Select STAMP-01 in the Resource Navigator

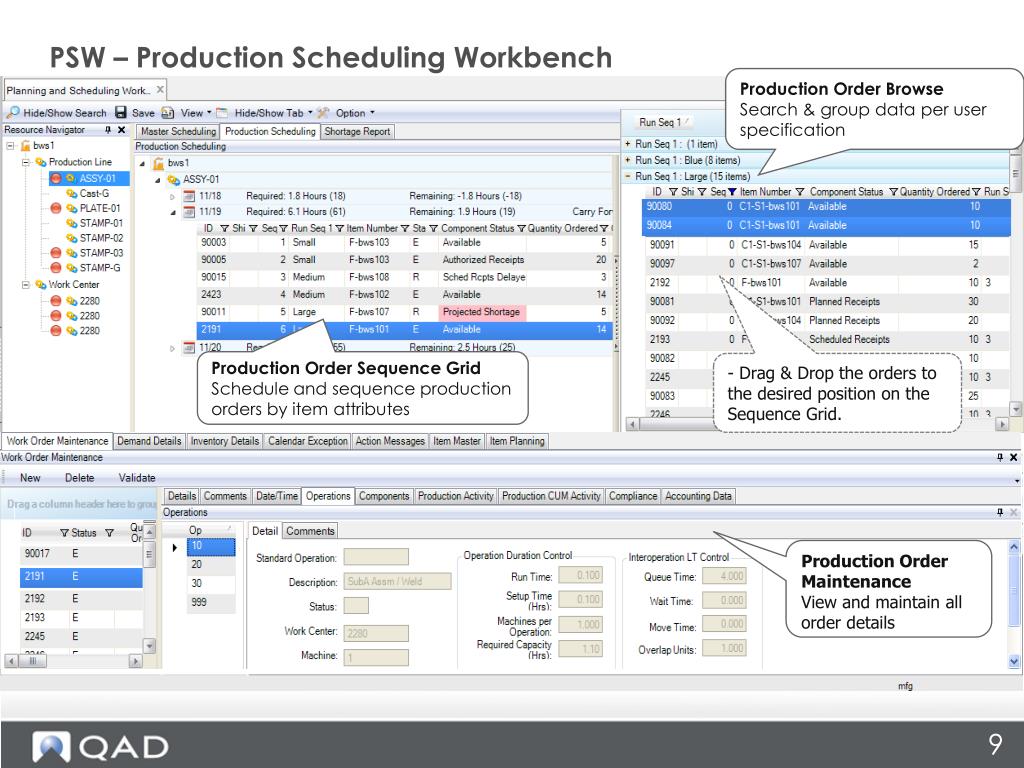101,223
